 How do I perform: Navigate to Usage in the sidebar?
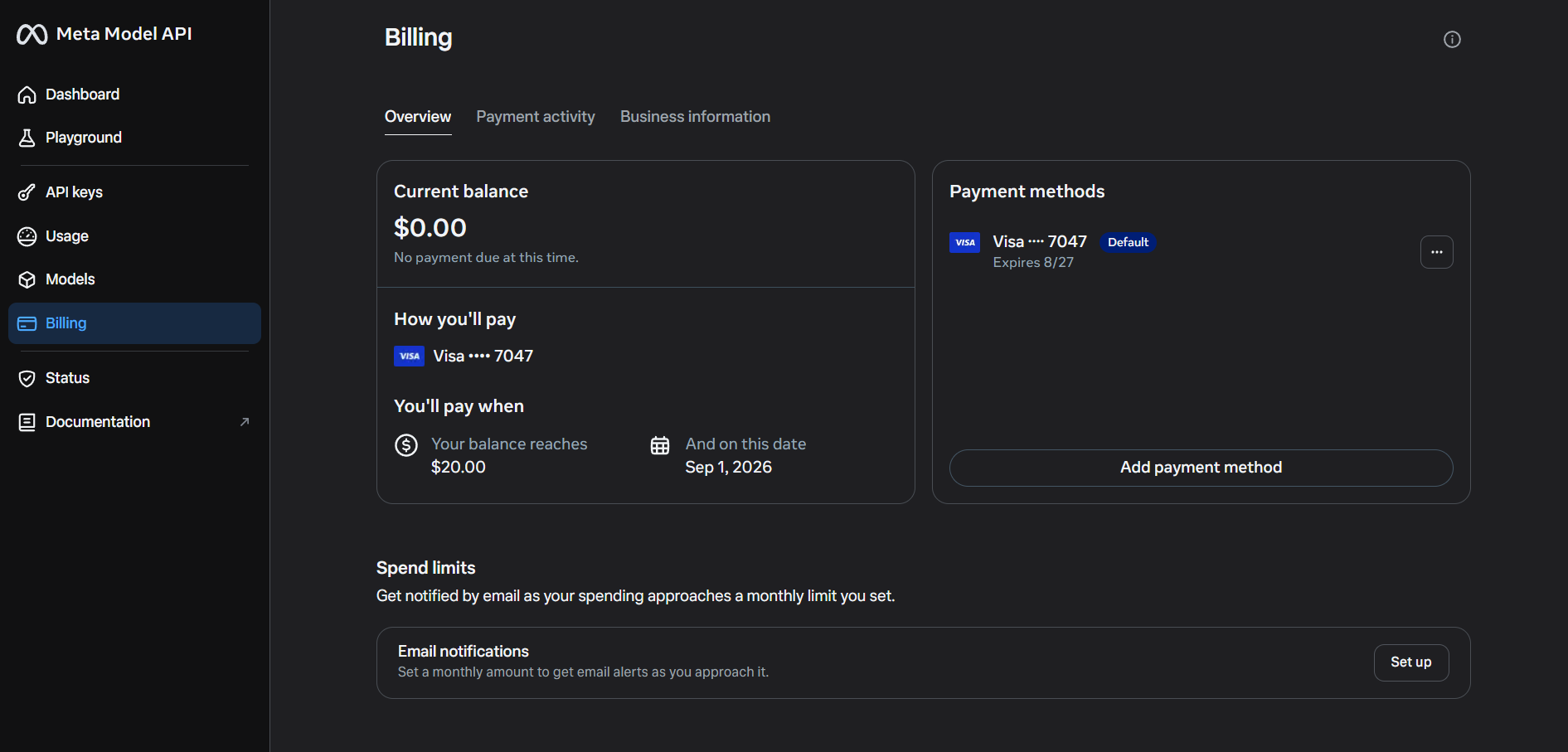click(x=134, y=236)
